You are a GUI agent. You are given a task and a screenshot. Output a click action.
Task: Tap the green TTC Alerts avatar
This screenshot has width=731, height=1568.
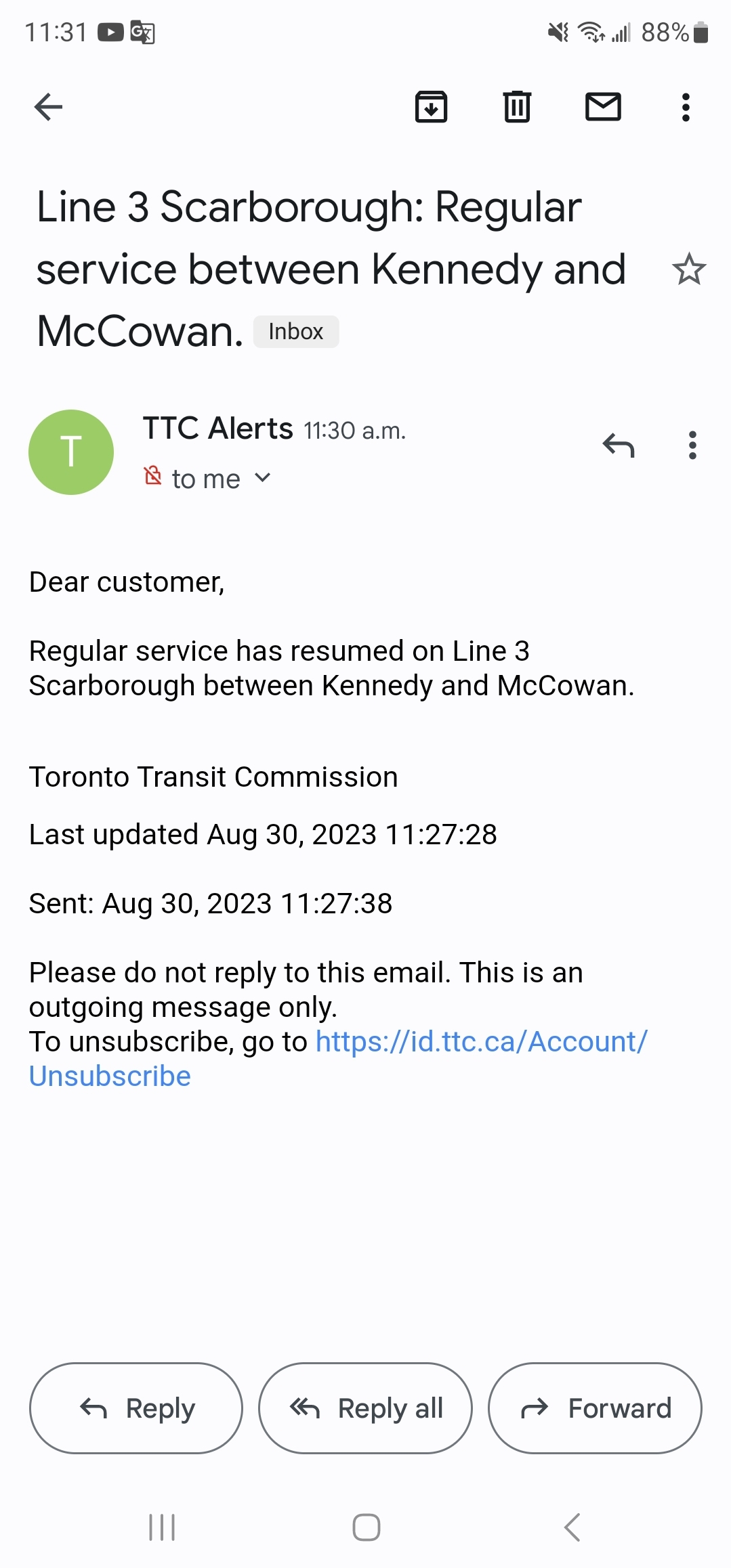[x=71, y=452]
